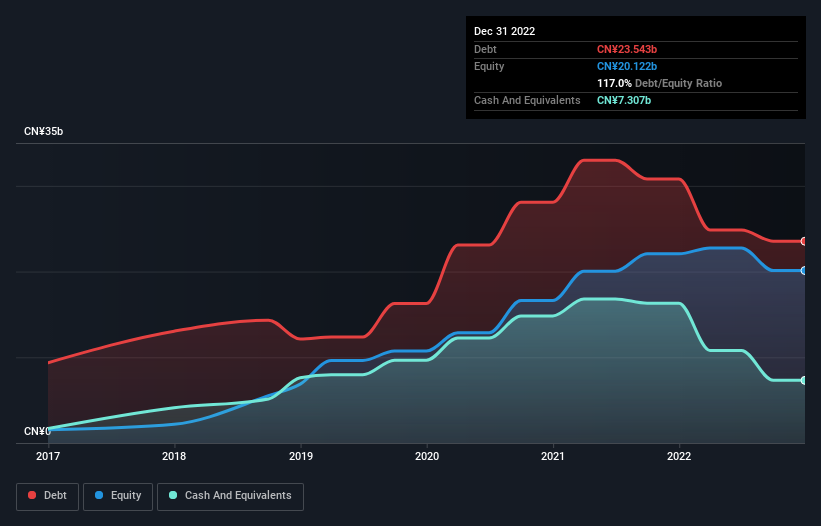Click the teal Cash legend dot
The width and height of the screenshot is (821, 526).
(x=173, y=495)
